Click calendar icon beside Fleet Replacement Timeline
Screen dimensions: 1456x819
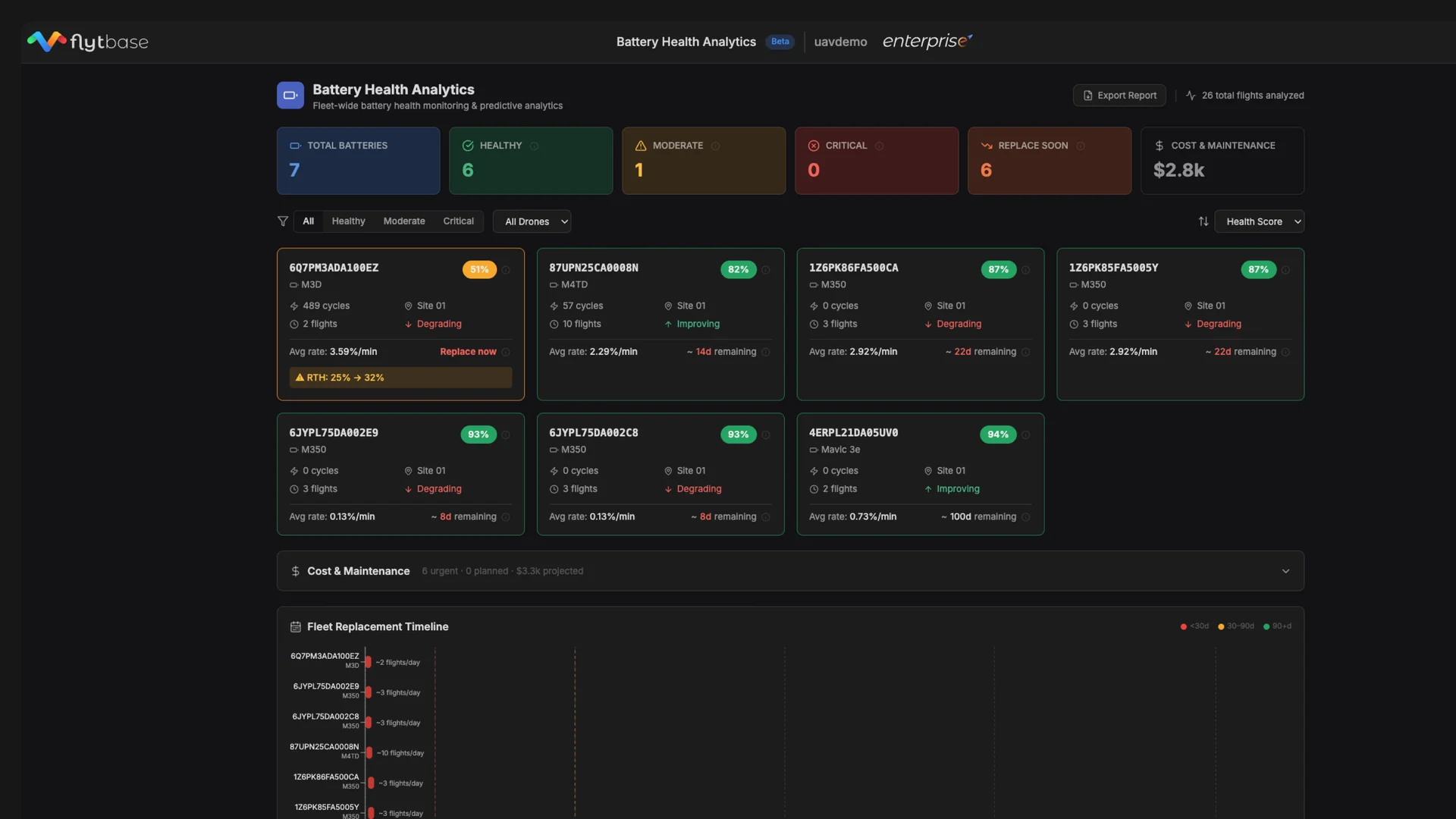coord(296,626)
